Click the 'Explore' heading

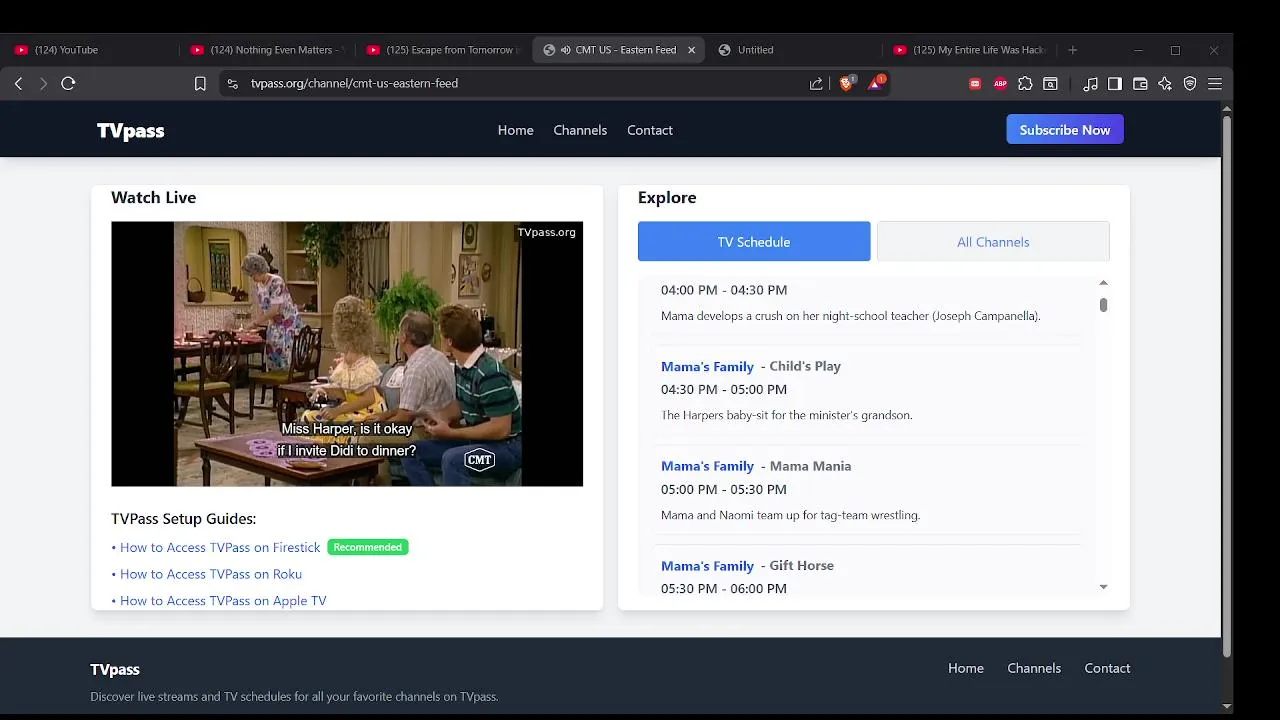point(667,198)
